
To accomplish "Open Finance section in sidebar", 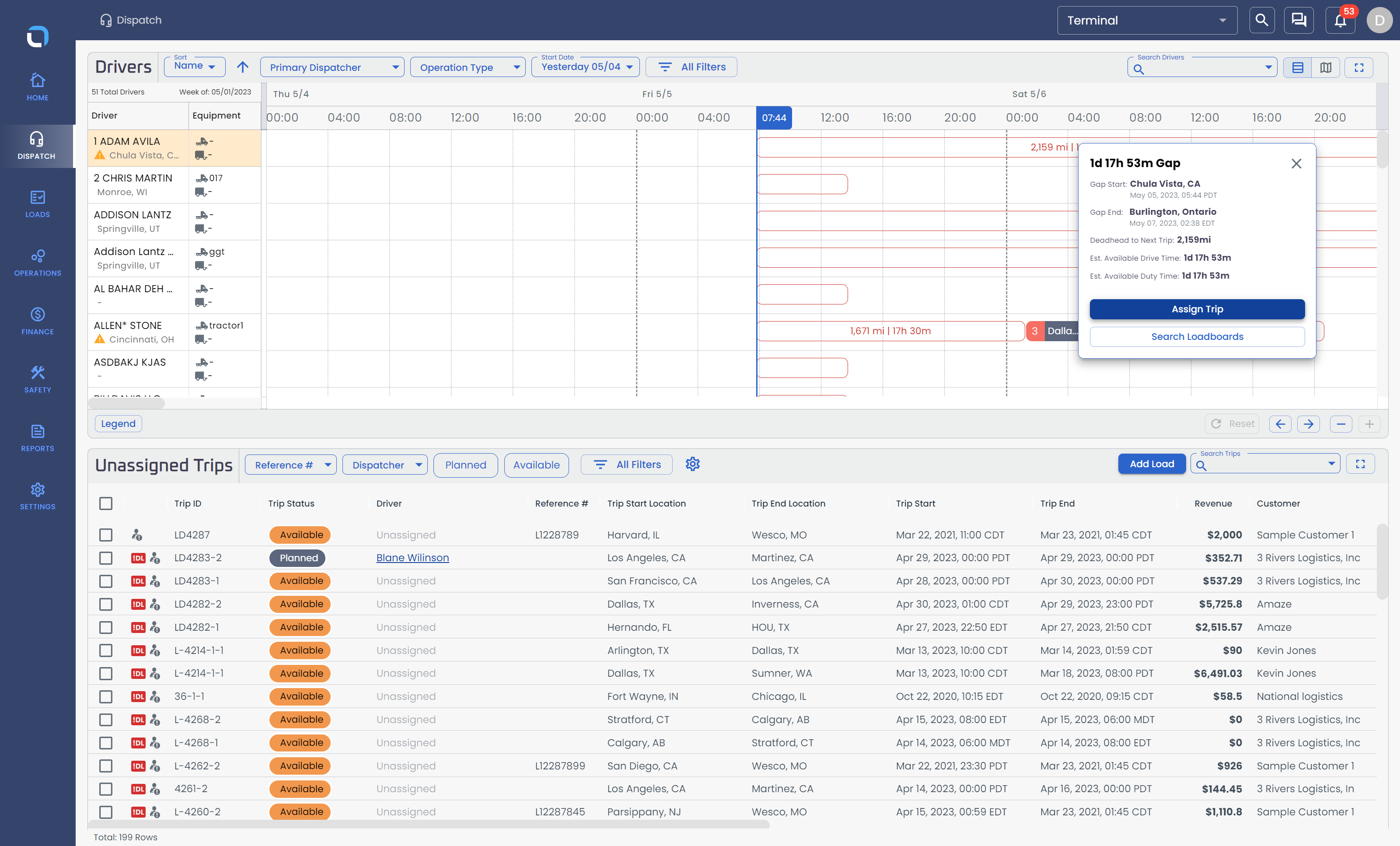I will tap(38, 321).
